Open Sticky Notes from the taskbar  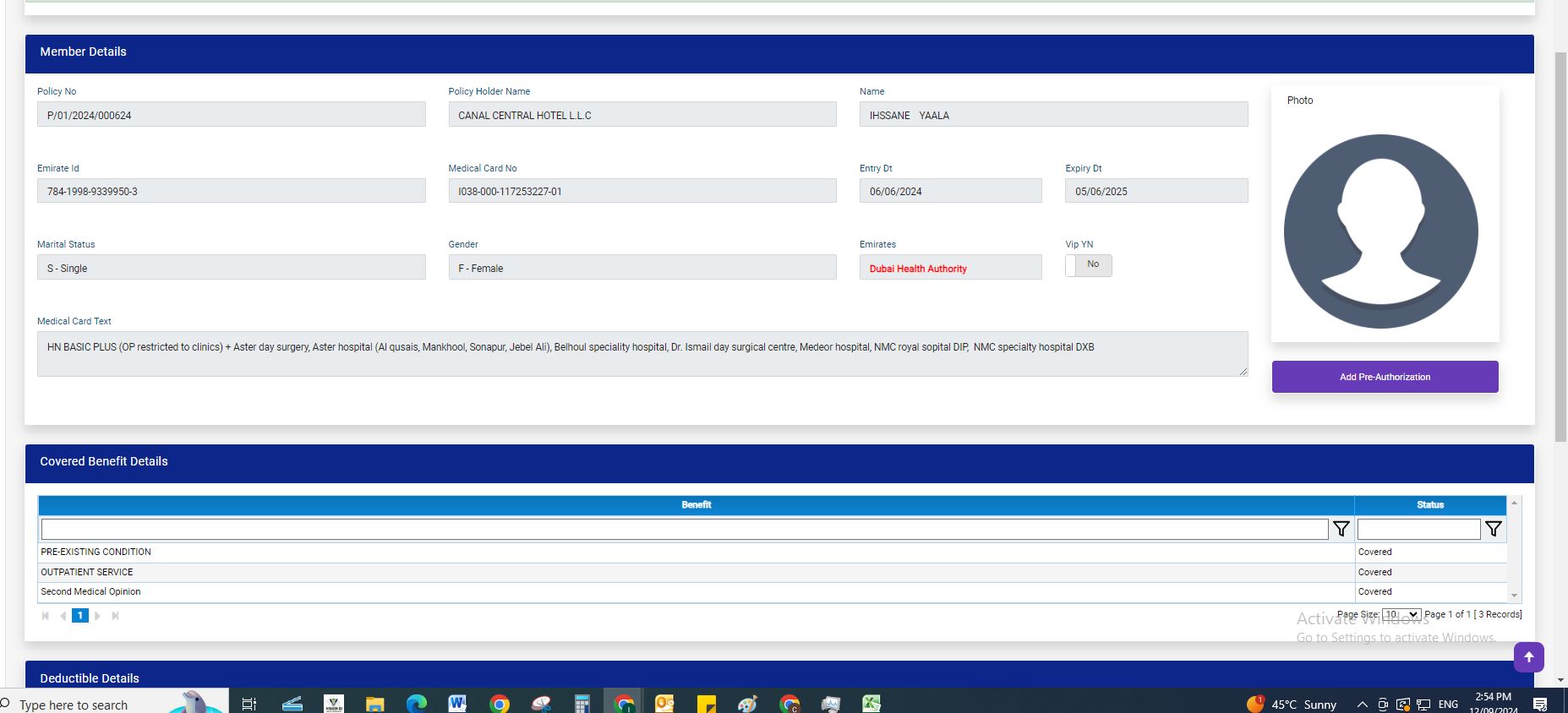706,704
